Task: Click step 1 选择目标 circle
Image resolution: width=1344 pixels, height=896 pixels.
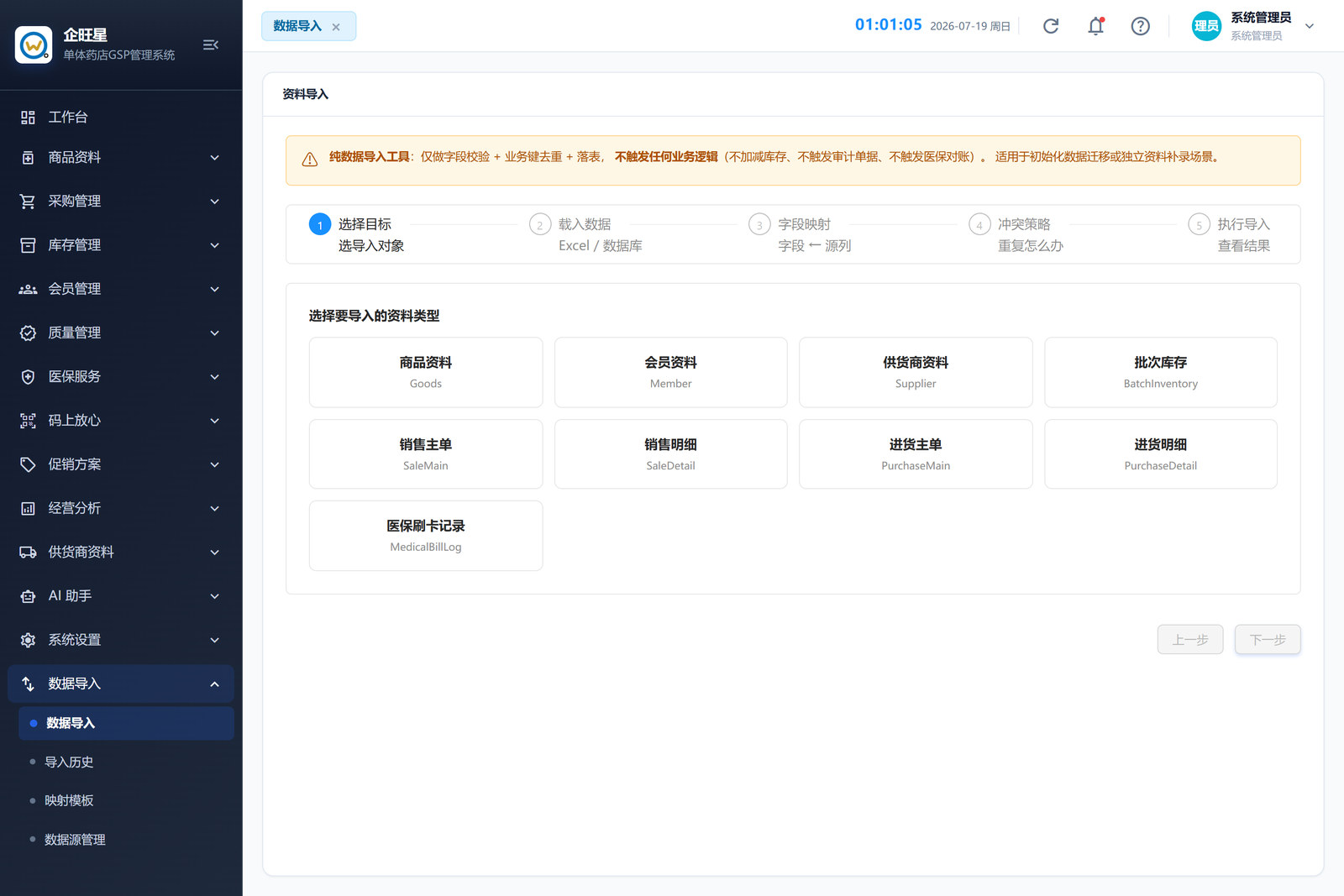Action: (320, 224)
